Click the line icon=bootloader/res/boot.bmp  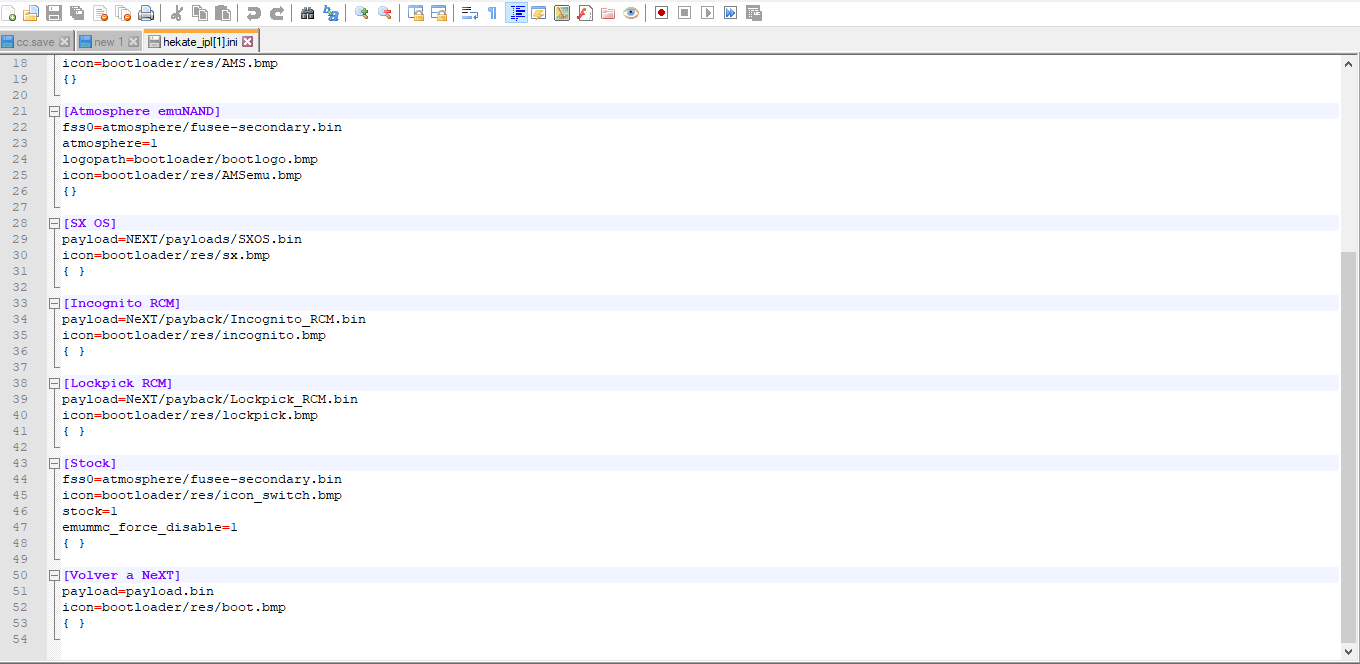(x=174, y=608)
